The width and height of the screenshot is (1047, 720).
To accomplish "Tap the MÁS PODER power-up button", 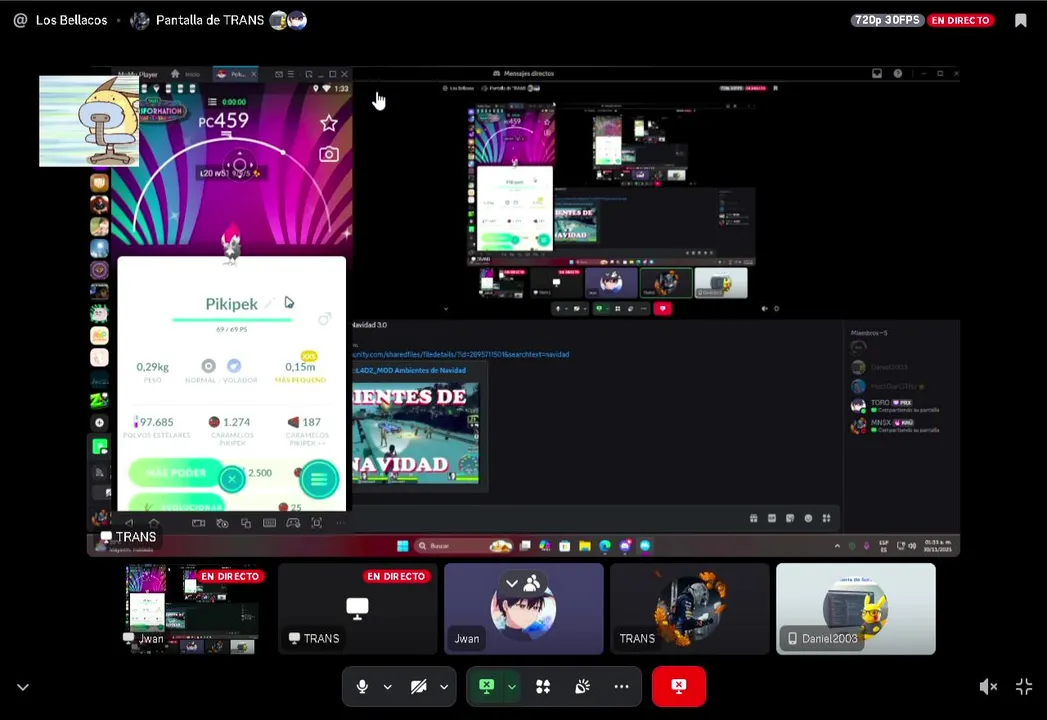I will 176,472.
